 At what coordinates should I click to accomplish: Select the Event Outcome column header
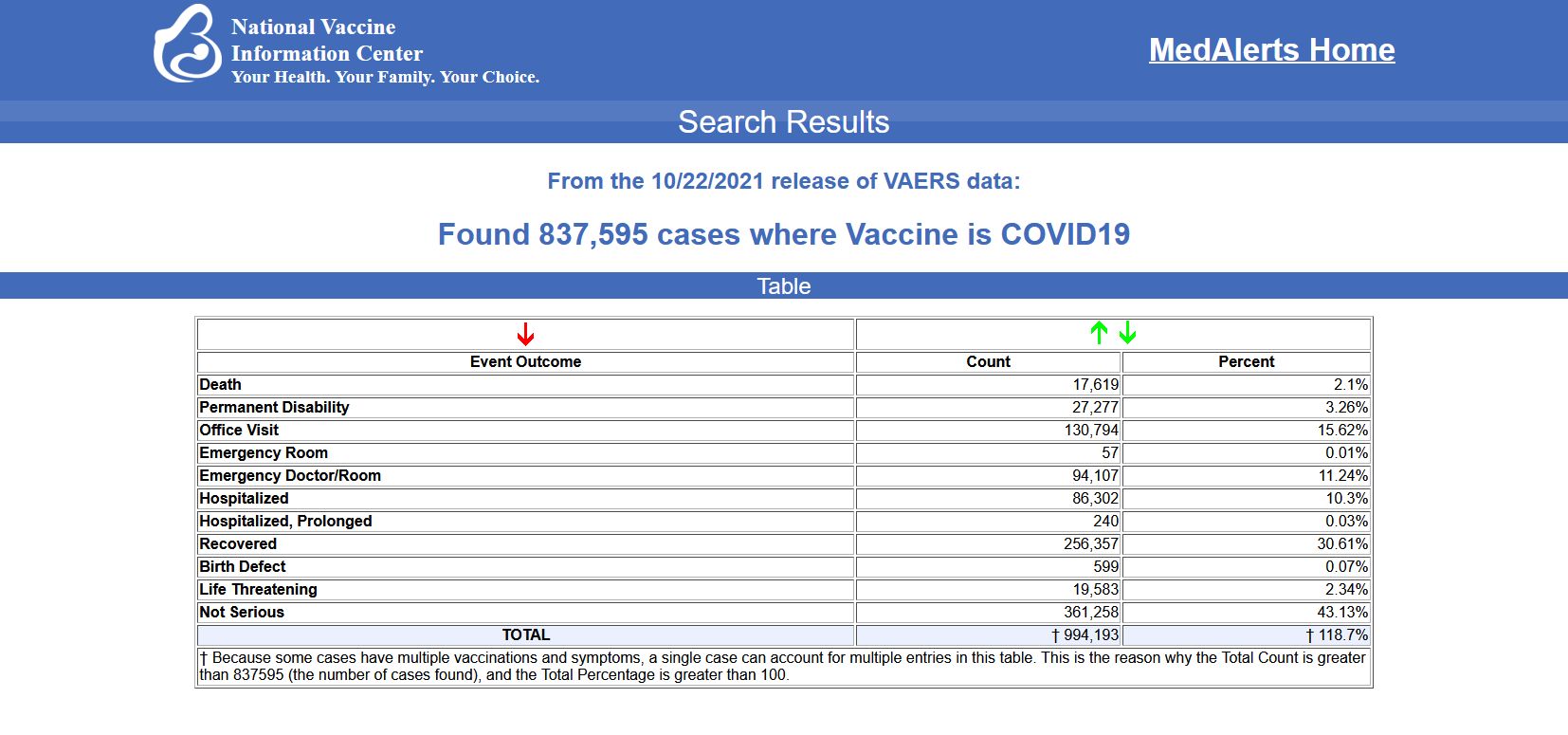(525, 361)
